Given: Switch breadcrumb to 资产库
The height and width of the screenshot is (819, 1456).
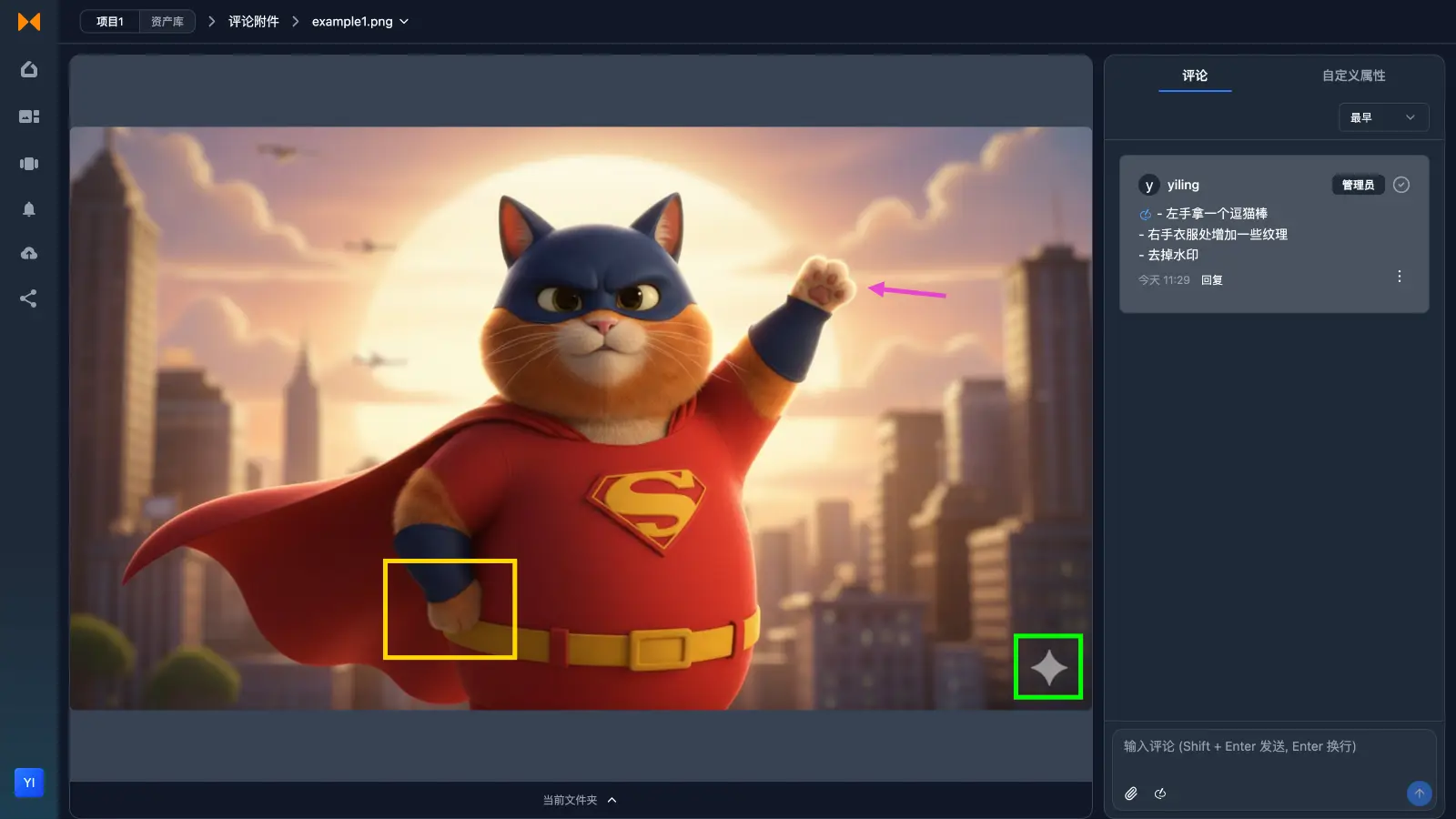Looking at the screenshot, I should [167, 21].
